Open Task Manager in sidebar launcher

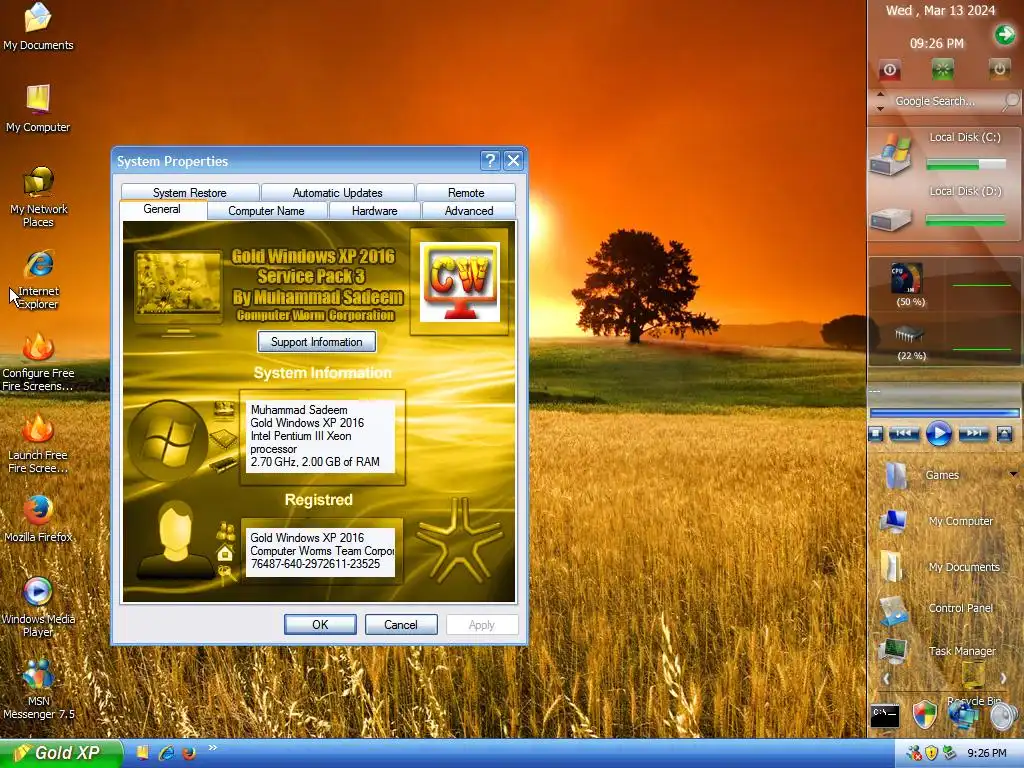point(893,650)
